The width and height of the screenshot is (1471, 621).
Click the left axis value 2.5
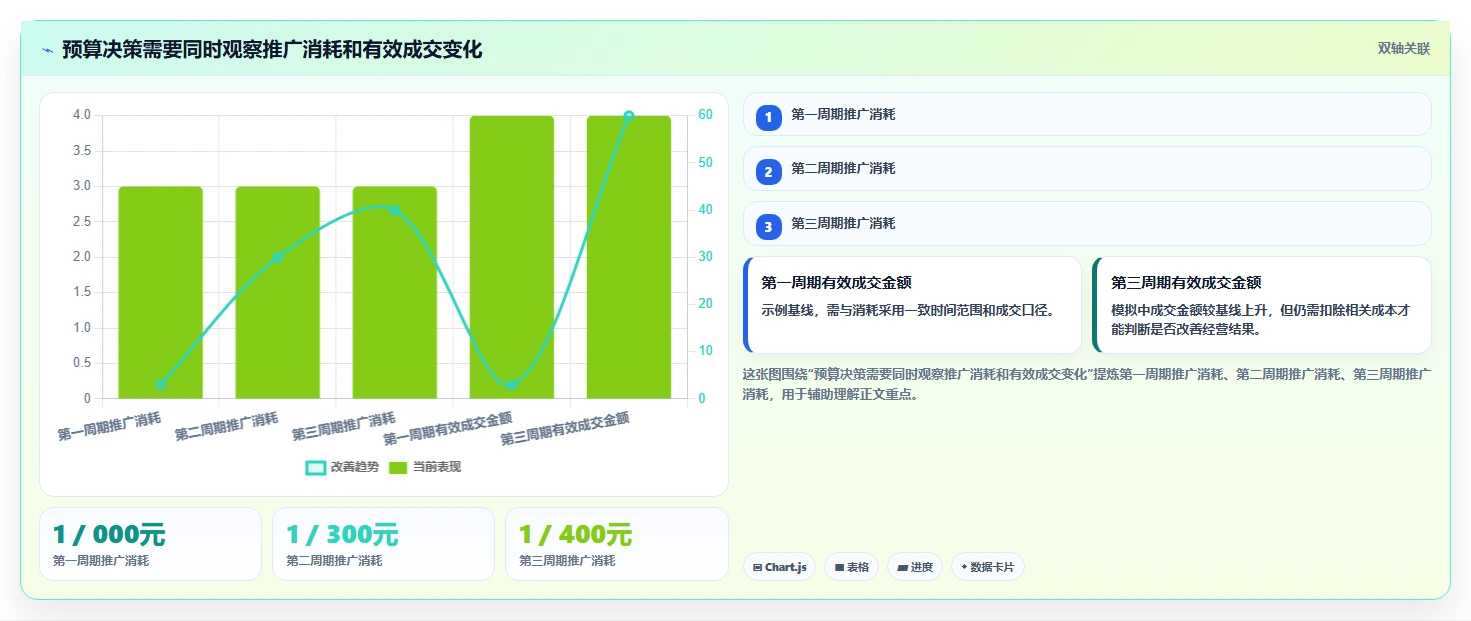click(x=82, y=221)
